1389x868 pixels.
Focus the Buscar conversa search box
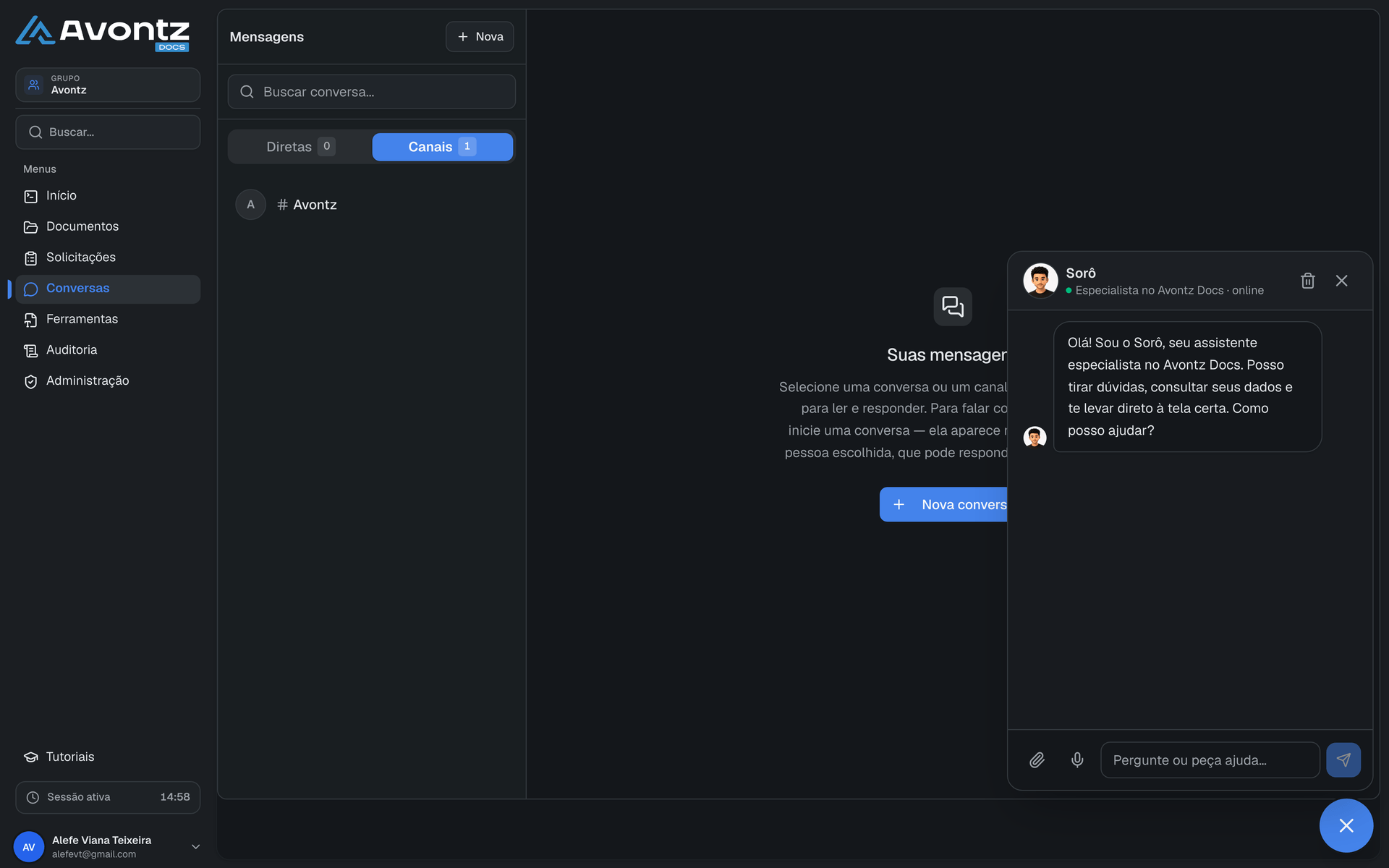372,92
